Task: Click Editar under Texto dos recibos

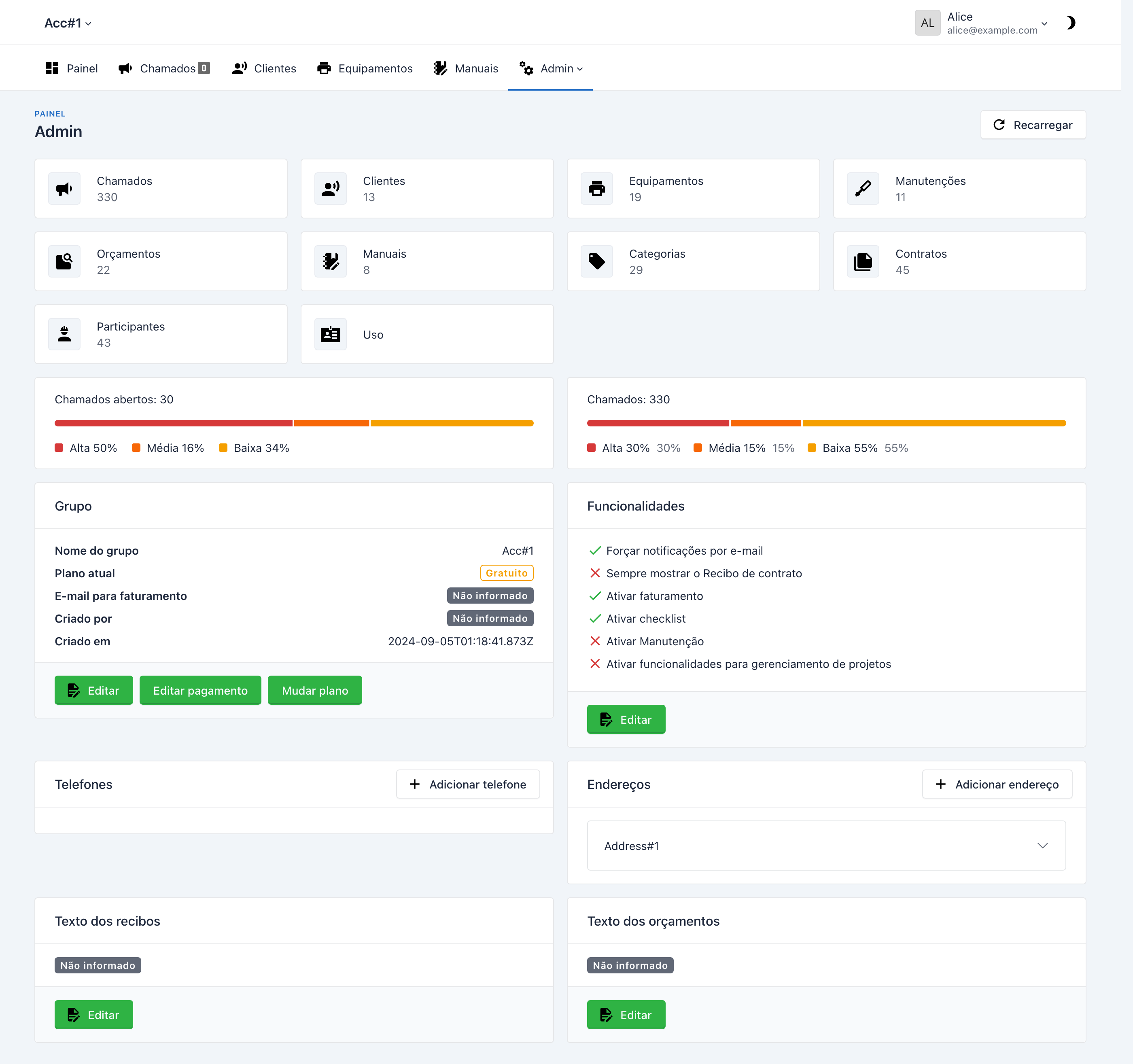Action: [x=93, y=1015]
